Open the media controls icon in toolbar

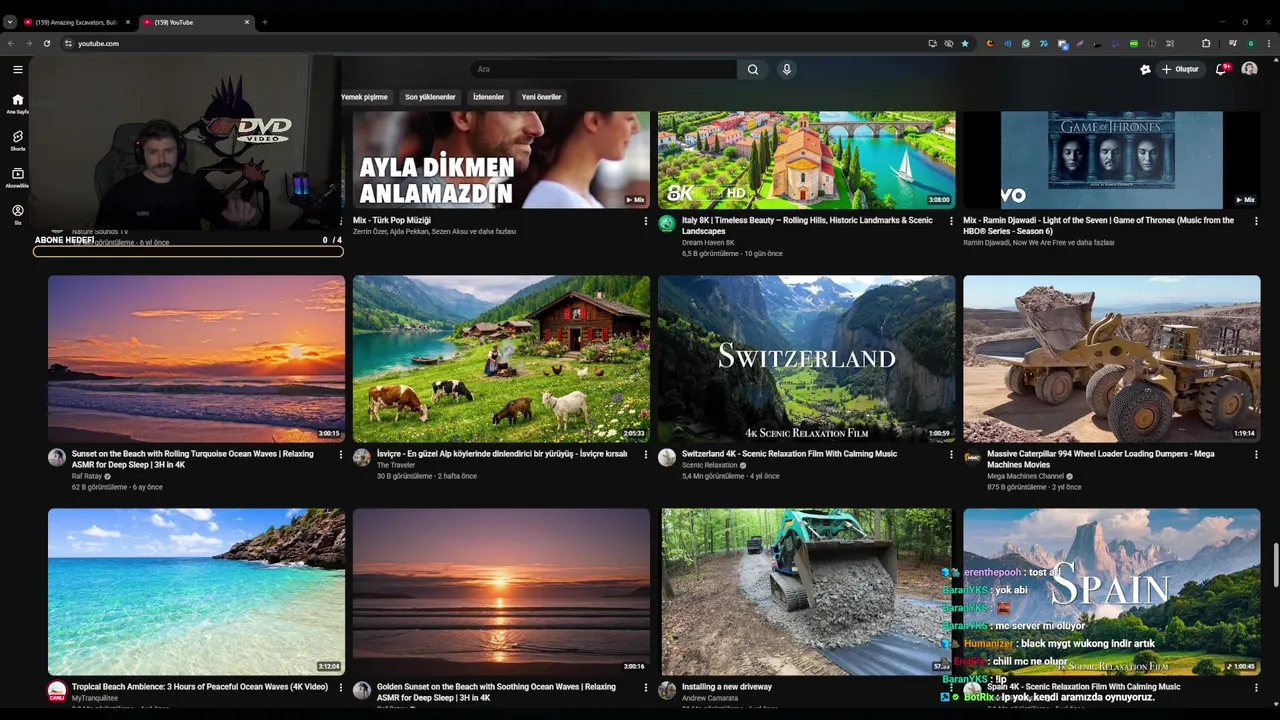[1233, 43]
